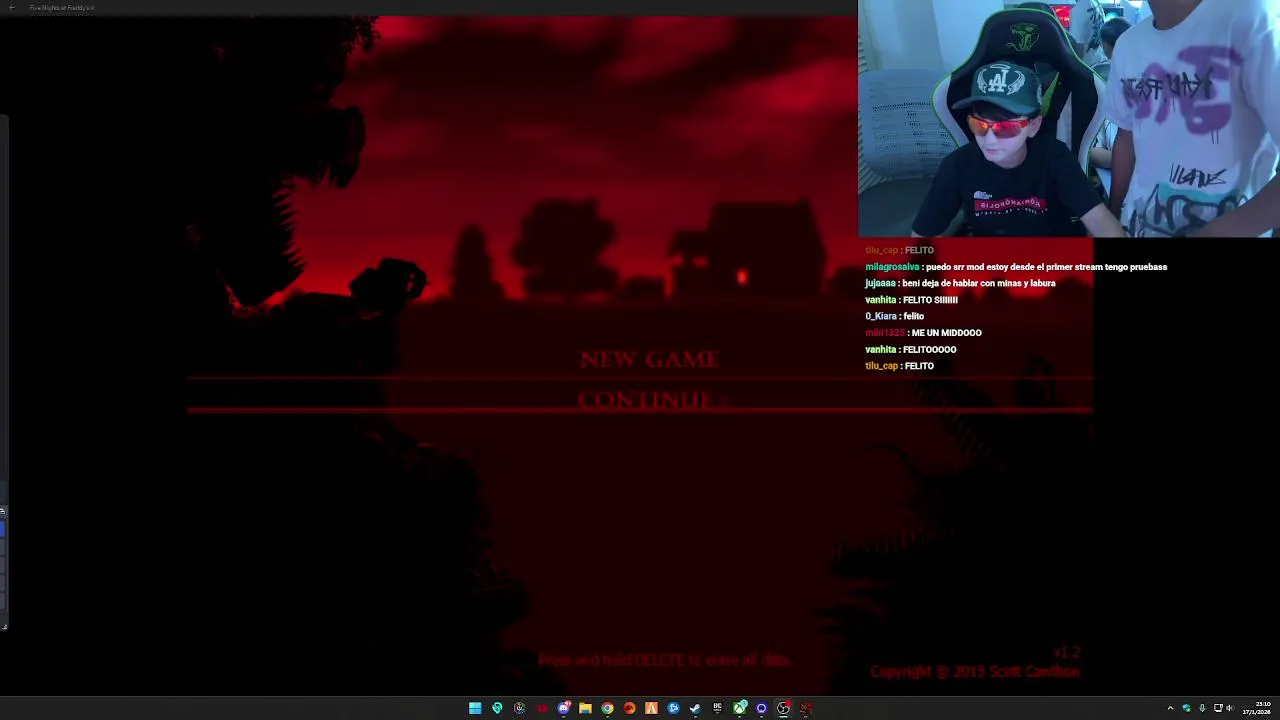Click the chat message from milagrosalva
This screenshot has width=1280, height=720.
[1016, 267]
